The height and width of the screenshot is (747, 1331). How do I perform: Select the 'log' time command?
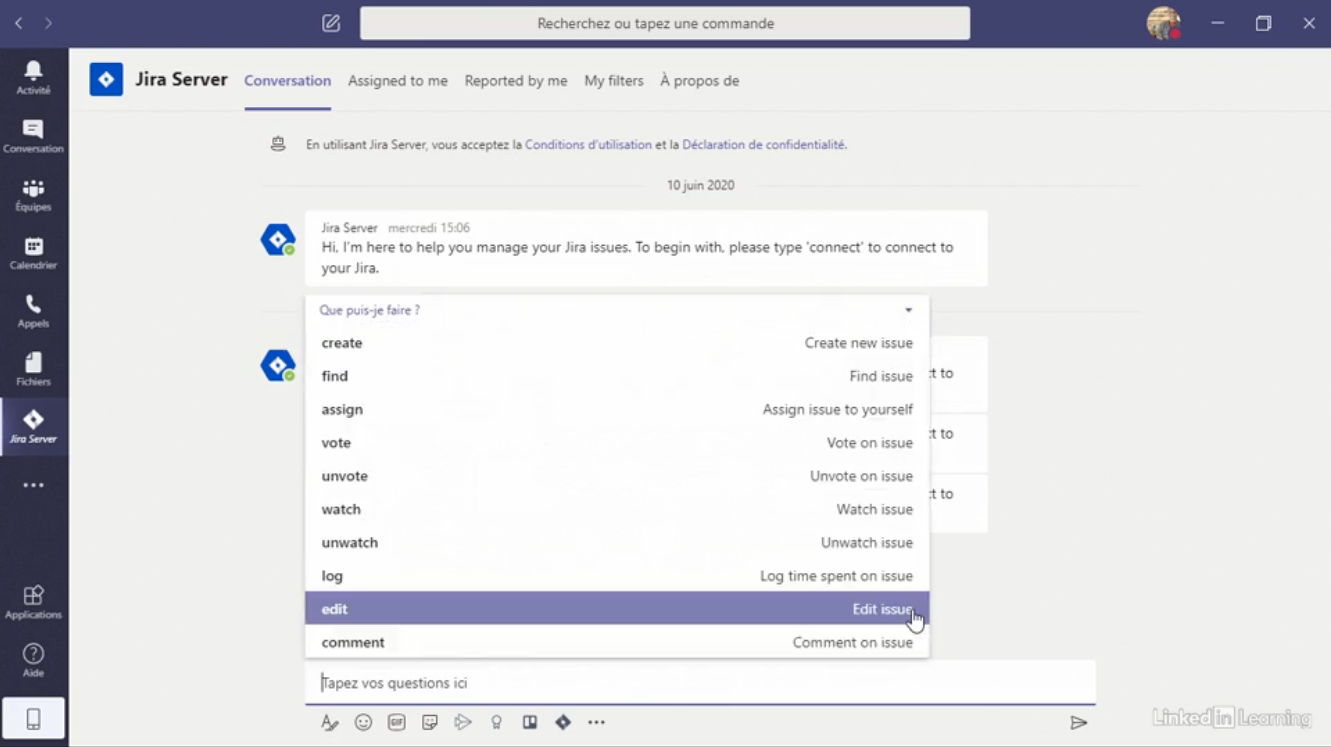tap(617, 575)
